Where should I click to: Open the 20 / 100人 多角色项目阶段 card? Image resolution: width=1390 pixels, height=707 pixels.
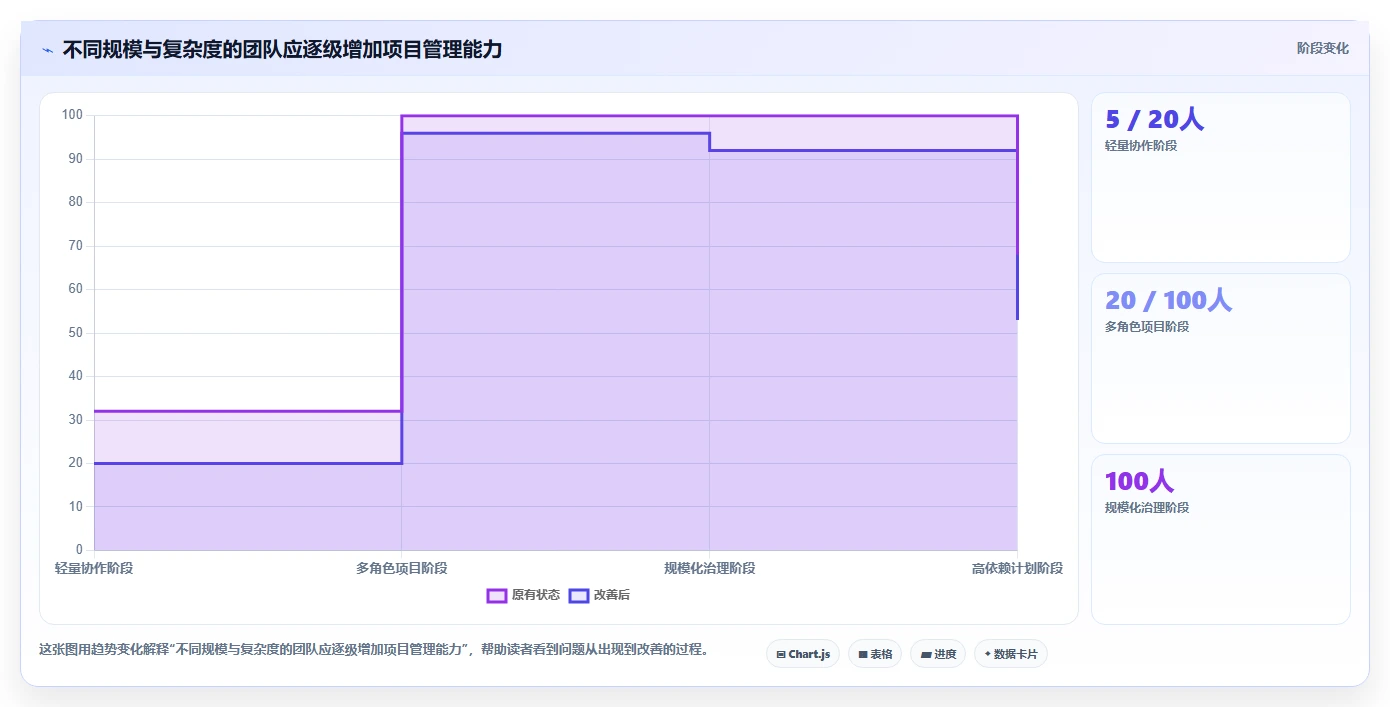pyautogui.click(x=1220, y=358)
